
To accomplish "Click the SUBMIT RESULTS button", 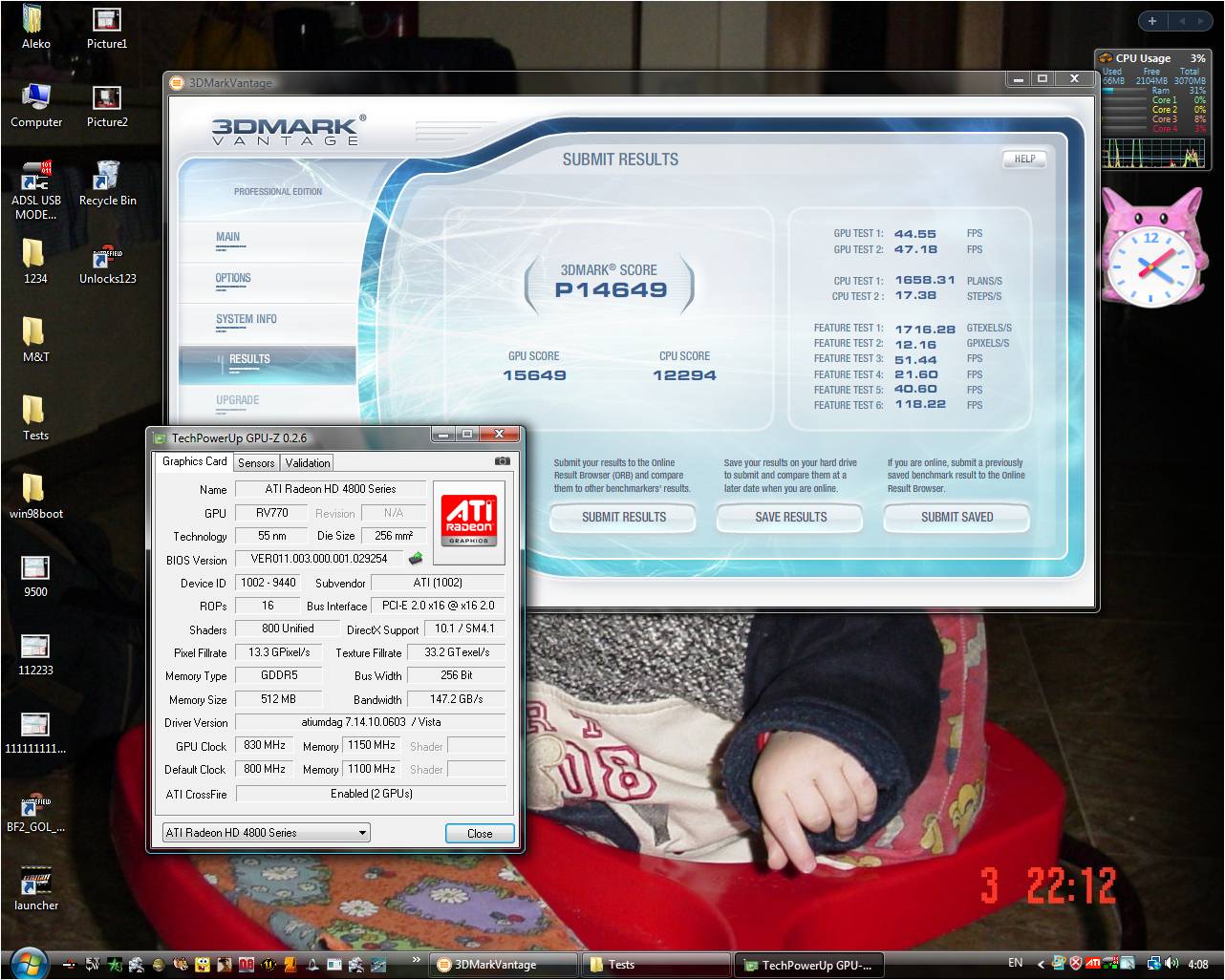I will click(623, 517).
